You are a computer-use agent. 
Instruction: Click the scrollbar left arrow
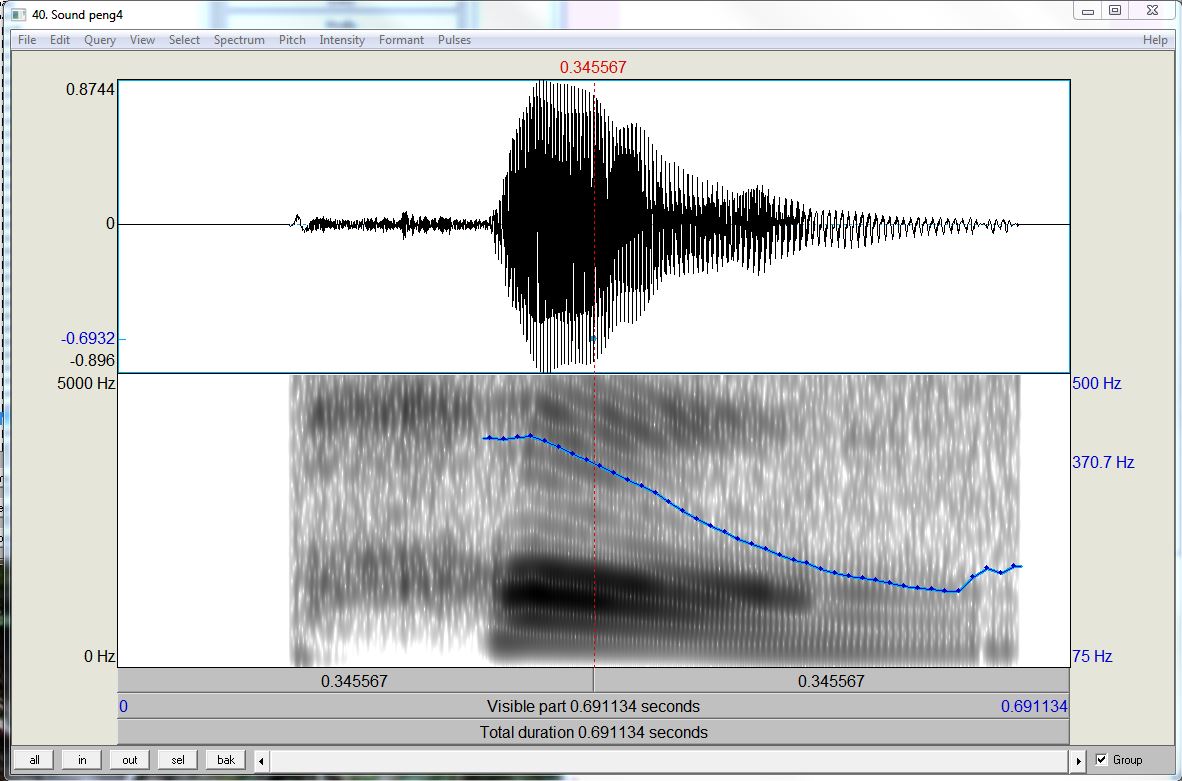point(262,761)
